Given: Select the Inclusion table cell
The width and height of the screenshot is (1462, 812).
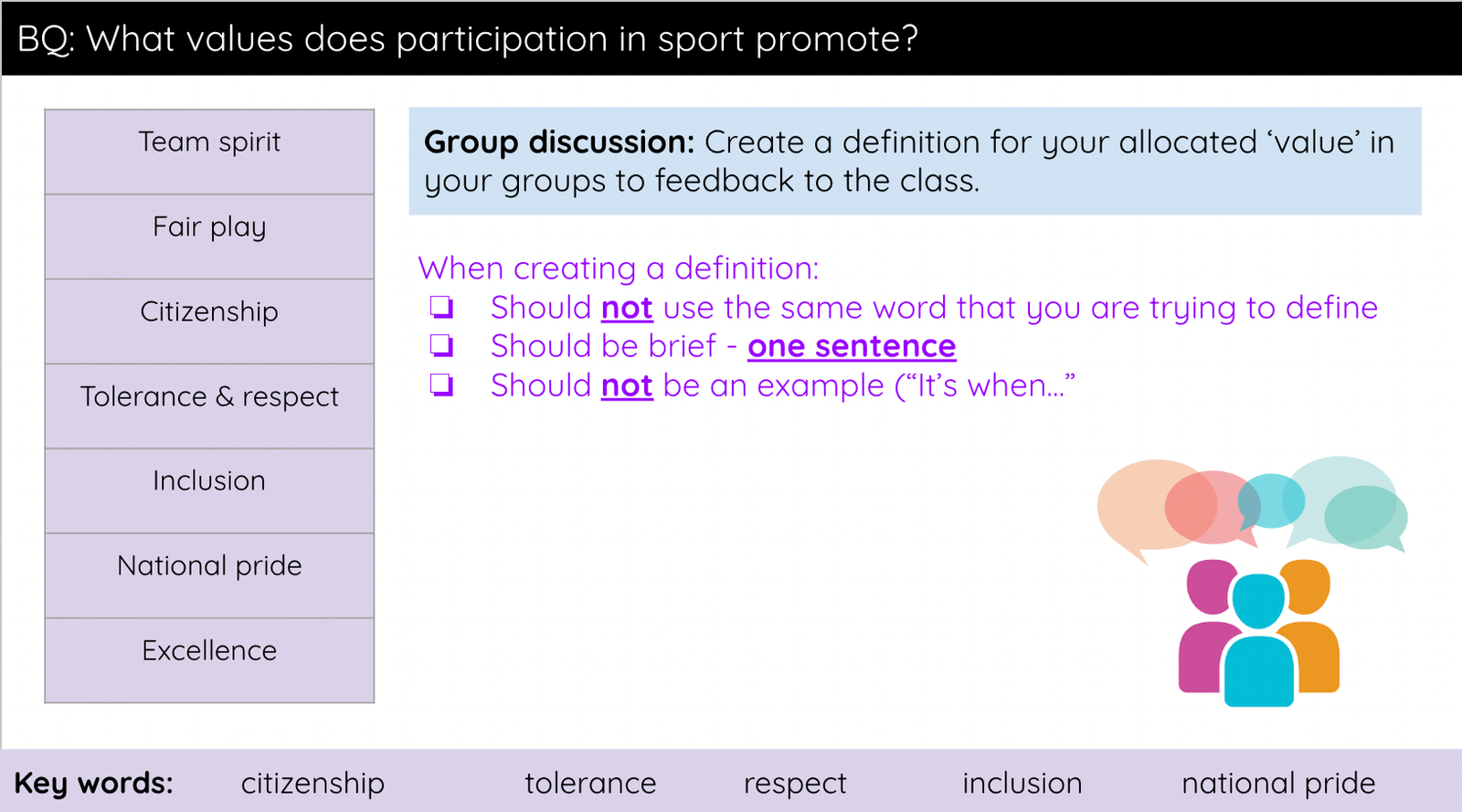Looking at the screenshot, I should [209, 491].
